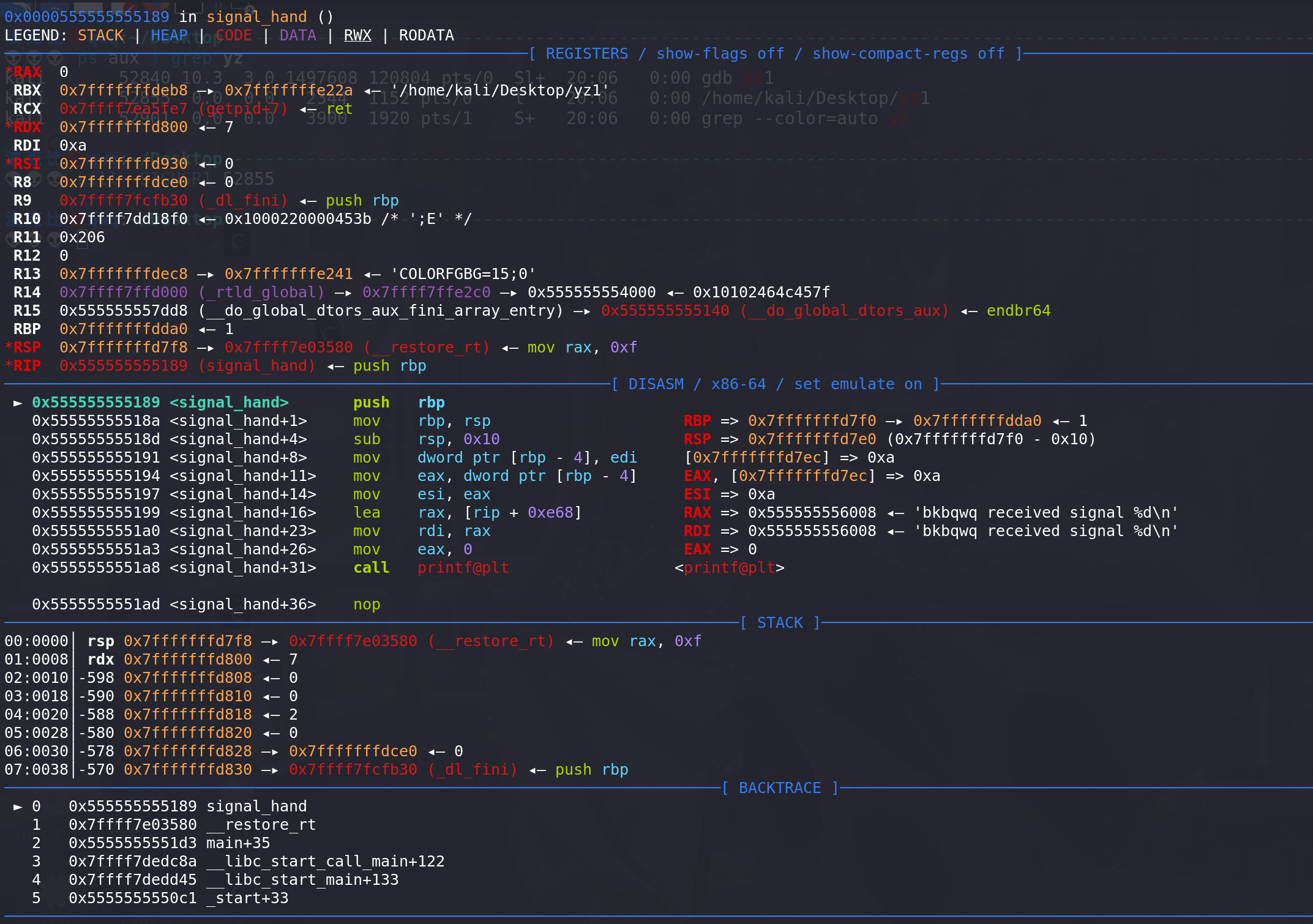Select the signal_hand+8 address 0x555555555191
Image resolution: width=1313 pixels, height=924 pixels.
coord(96,458)
